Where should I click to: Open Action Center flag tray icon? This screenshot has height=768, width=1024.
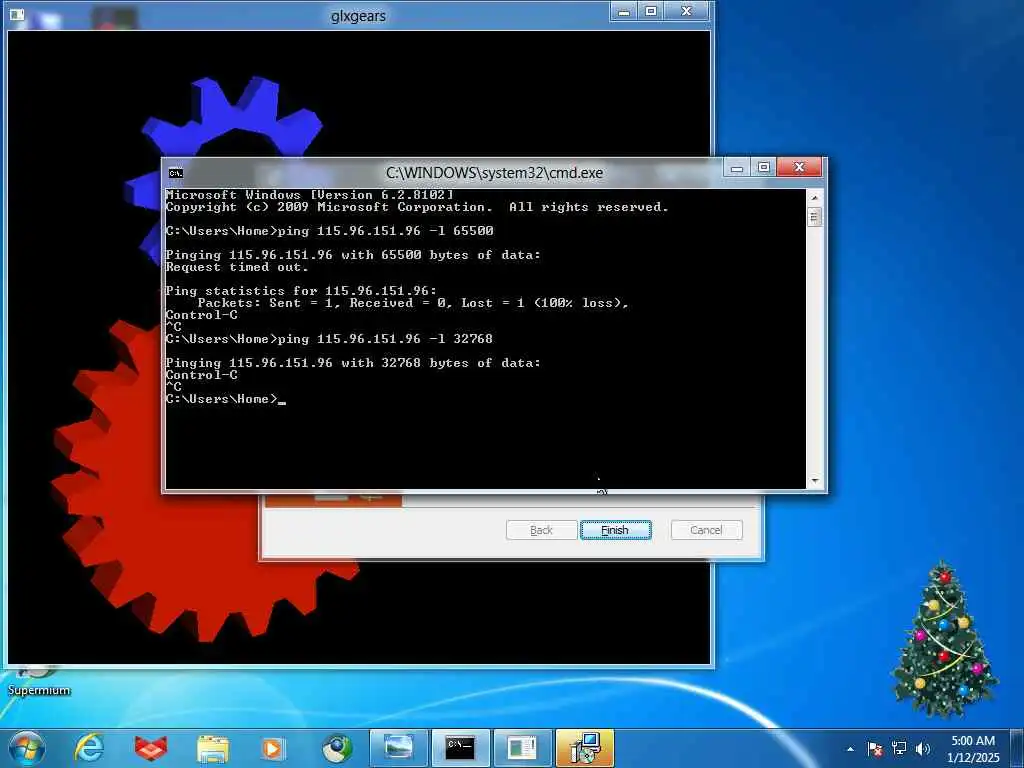click(875, 749)
